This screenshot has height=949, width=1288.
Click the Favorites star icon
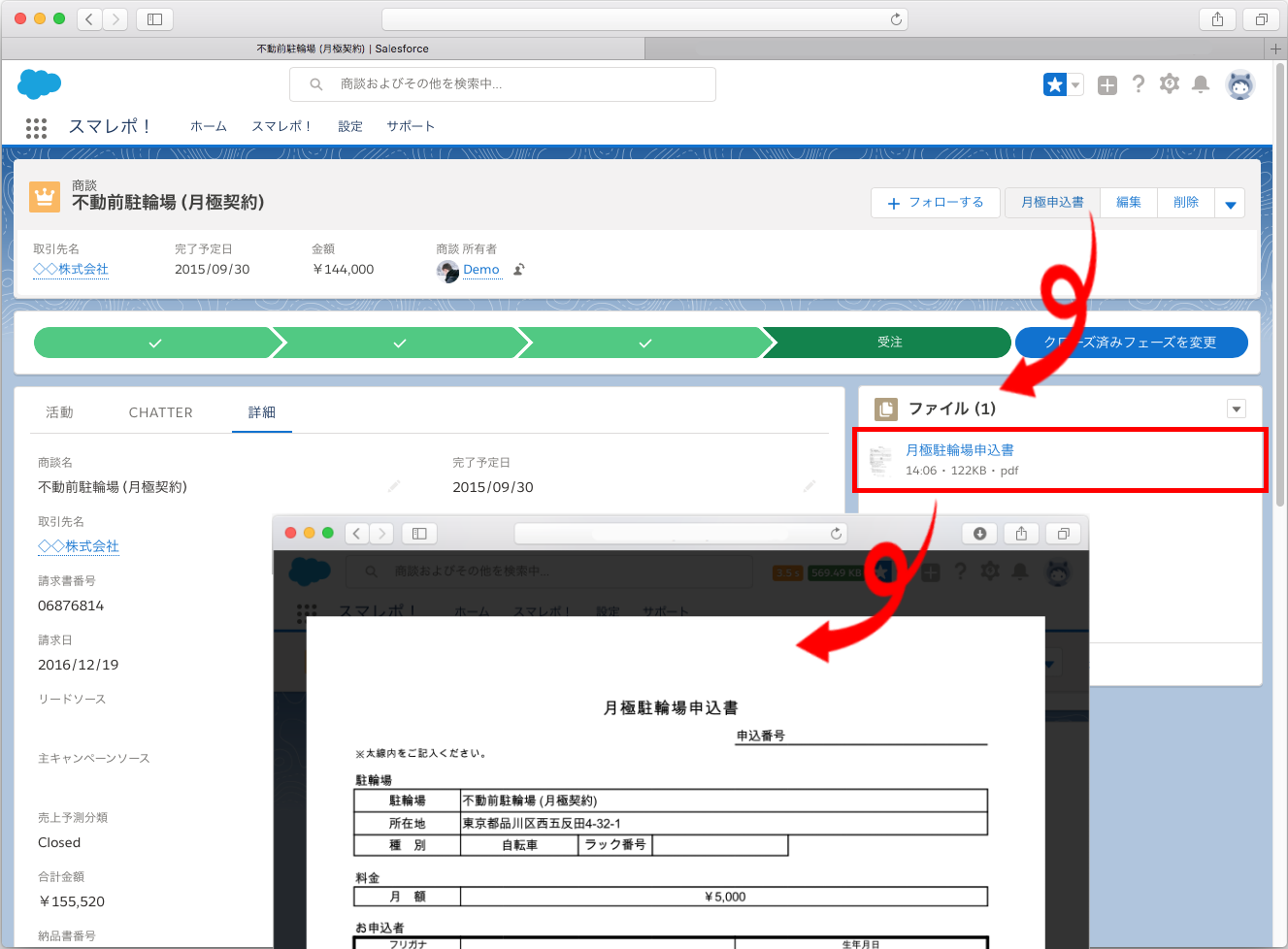[x=1054, y=85]
